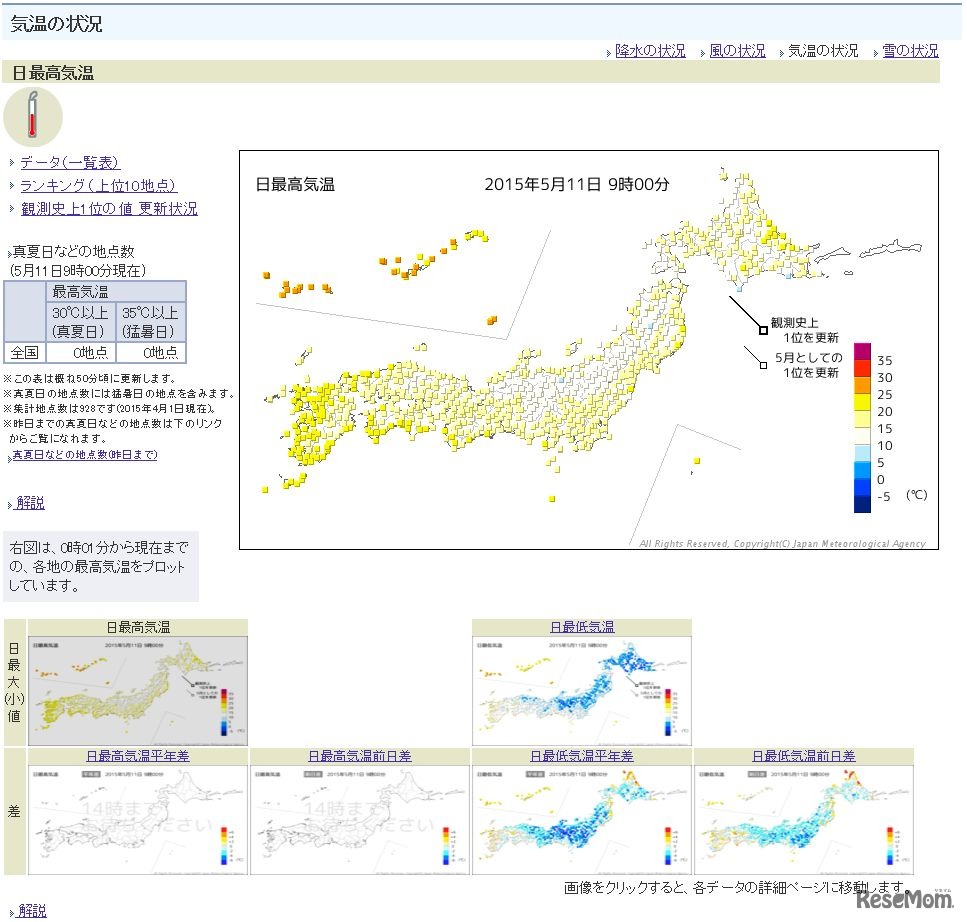The image size is (967, 922).
Task: Click the thermometer icon in the sidebar
Action: (x=35, y=117)
